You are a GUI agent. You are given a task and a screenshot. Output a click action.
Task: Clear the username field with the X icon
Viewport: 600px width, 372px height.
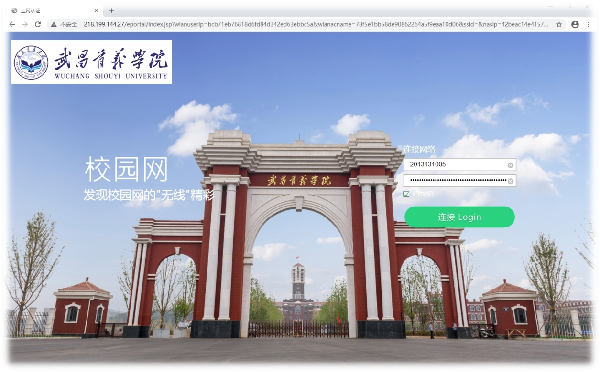pos(510,165)
